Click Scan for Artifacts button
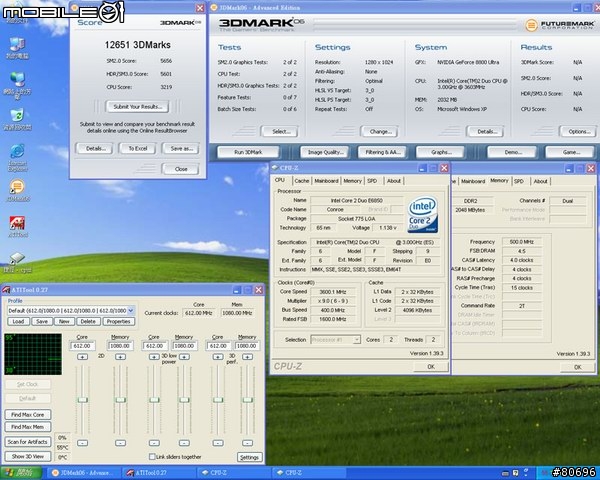Image resolution: width=600 pixels, height=480 pixels. [28, 442]
